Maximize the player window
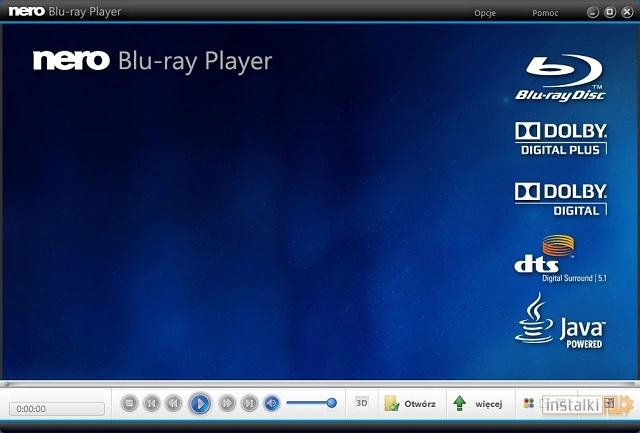Image resolution: width=640 pixels, height=433 pixels. (610, 12)
